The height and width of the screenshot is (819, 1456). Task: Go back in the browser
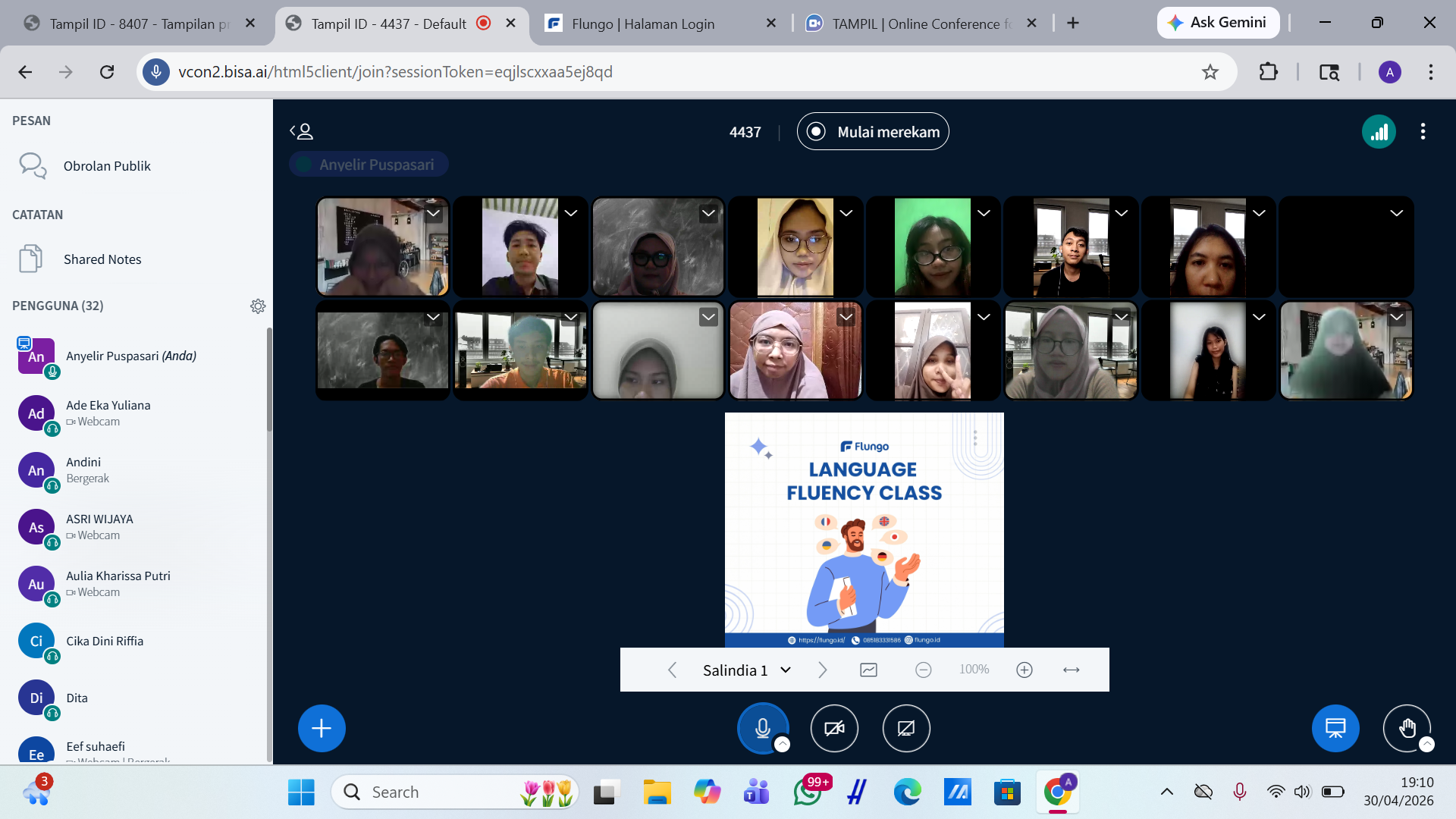pos(25,72)
